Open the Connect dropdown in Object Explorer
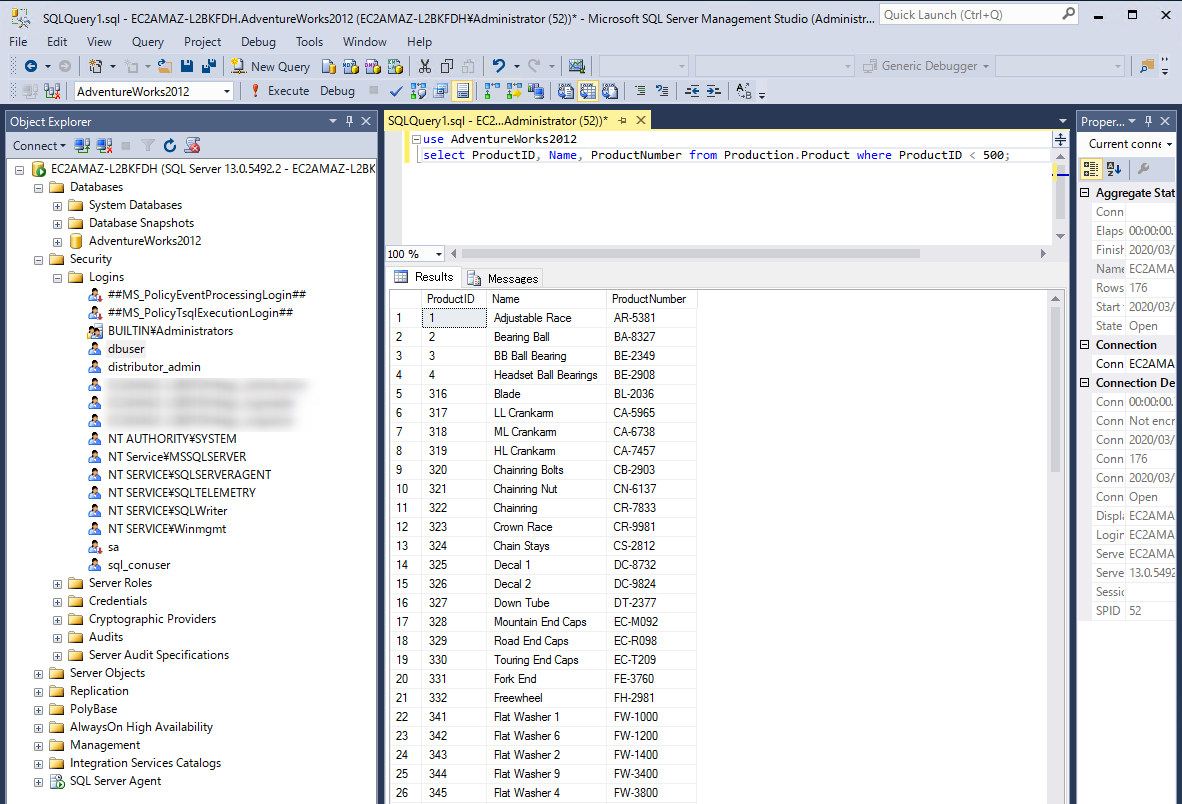1182x804 pixels. (39, 145)
